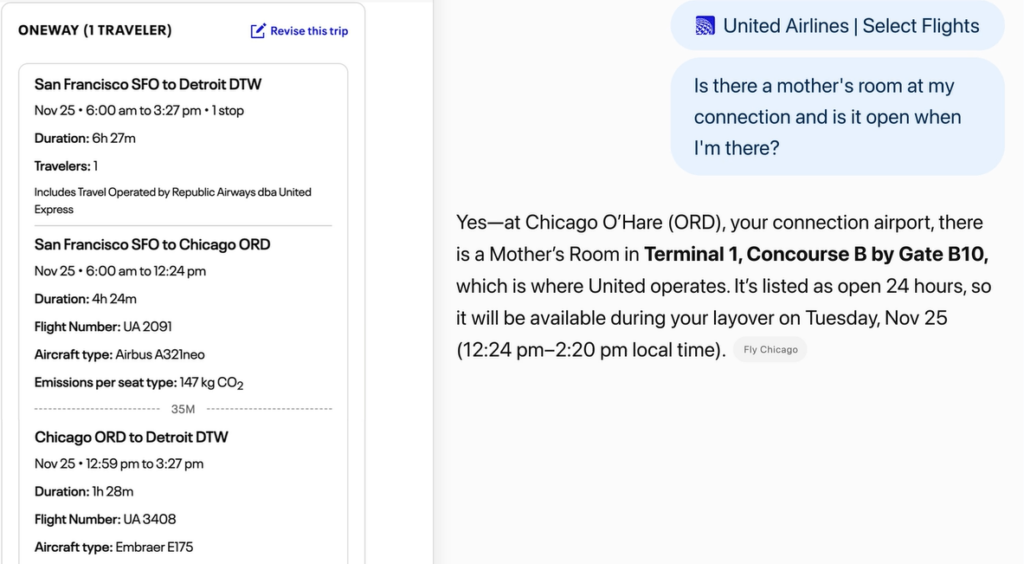This screenshot has width=1024, height=564.
Task: Click the pencil edit icon beside Revise this trip
Action: point(258,31)
